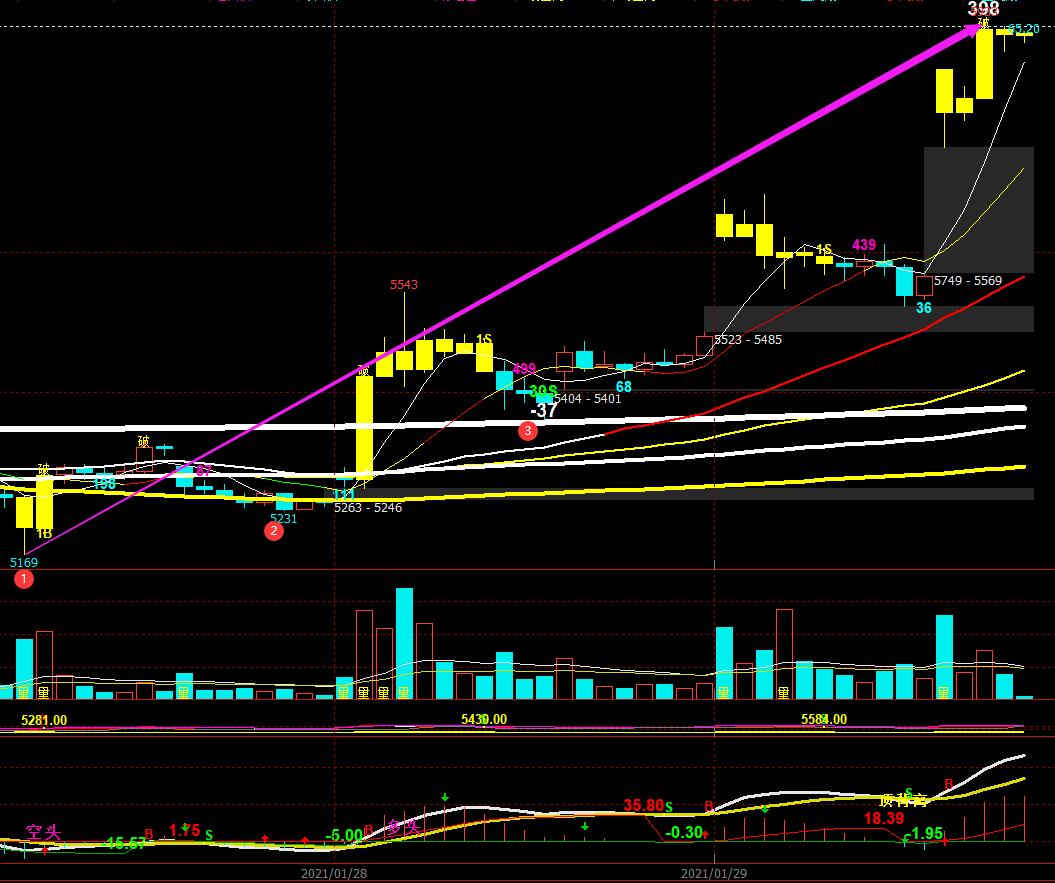The image size is (1055, 883).
Task: Click red circle marker number 1
Action: (x=25, y=581)
